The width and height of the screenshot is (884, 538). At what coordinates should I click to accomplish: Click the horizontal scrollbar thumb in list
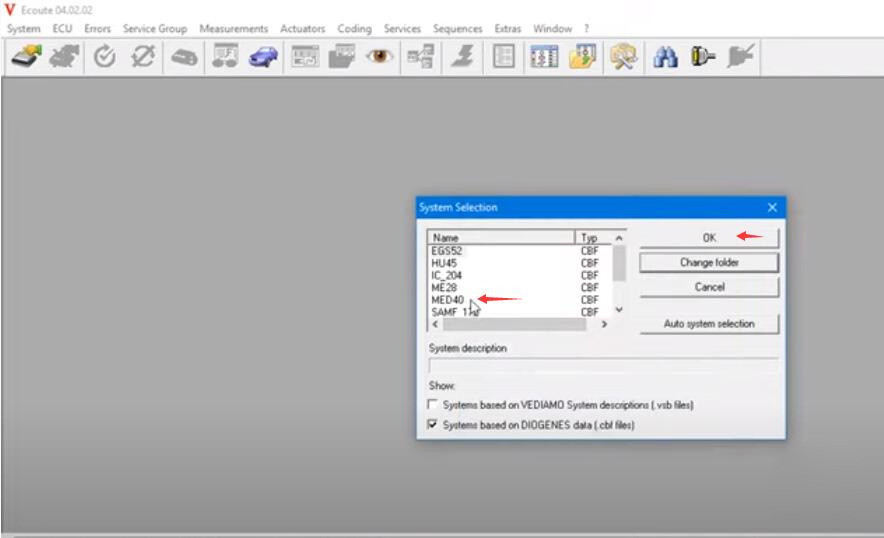(x=500, y=325)
